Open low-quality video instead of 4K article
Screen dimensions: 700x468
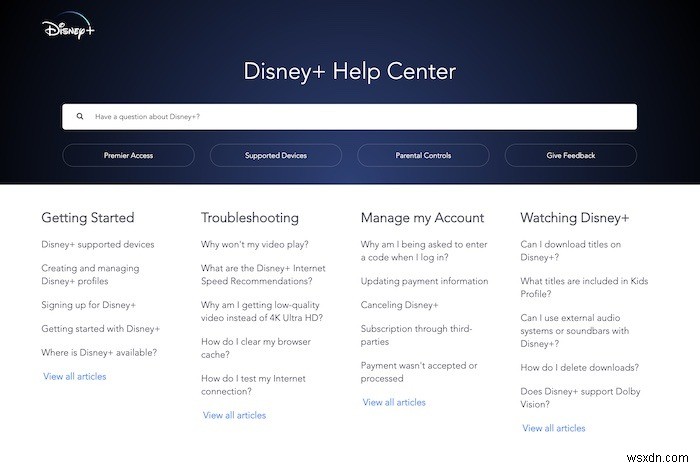coord(262,311)
